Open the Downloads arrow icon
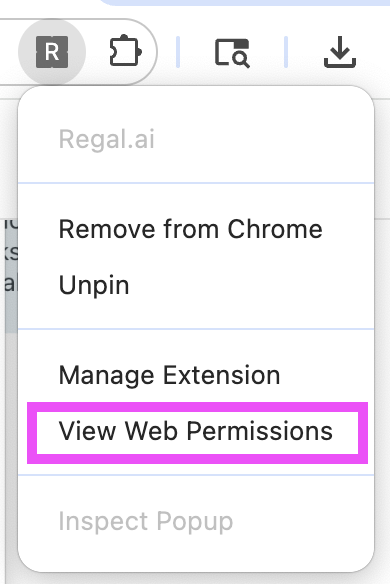 coord(340,52)
